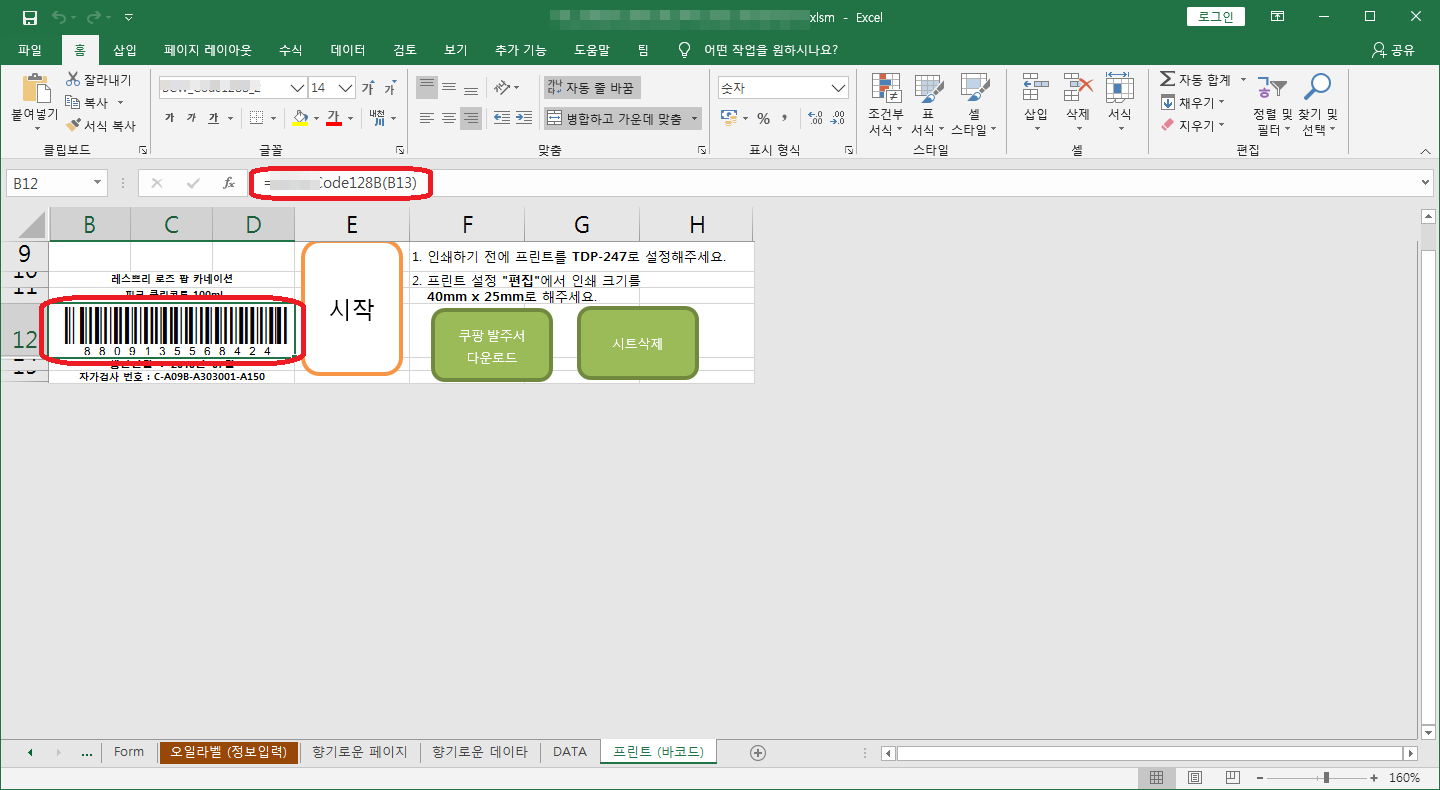Viewport: 1440px width, 790px height.
Task: Toggle Wrap Text (자동 줄 바꿈)
Action: pyautogui.click(x=590, y=88)
